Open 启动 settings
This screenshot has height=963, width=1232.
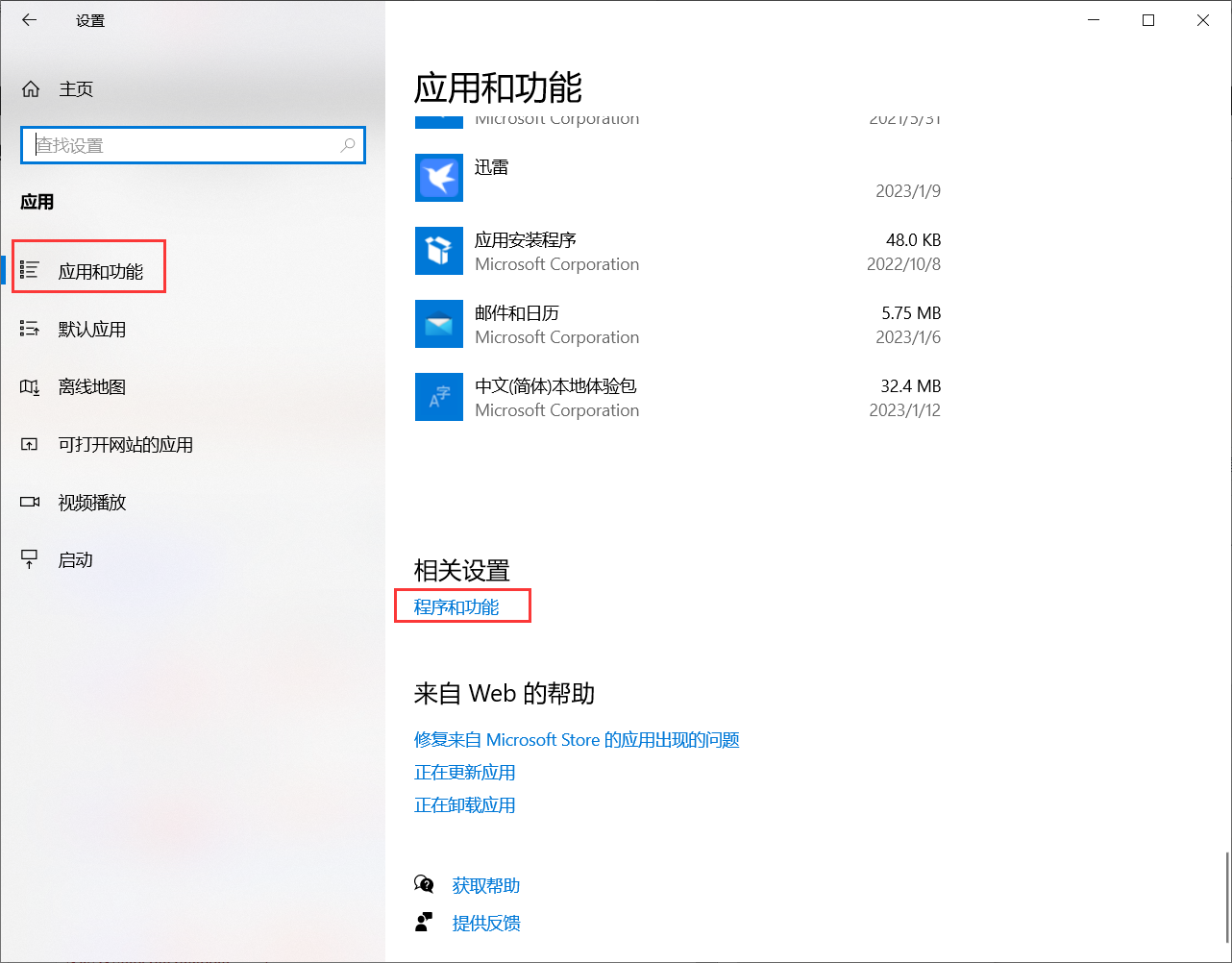coord(75,558)
